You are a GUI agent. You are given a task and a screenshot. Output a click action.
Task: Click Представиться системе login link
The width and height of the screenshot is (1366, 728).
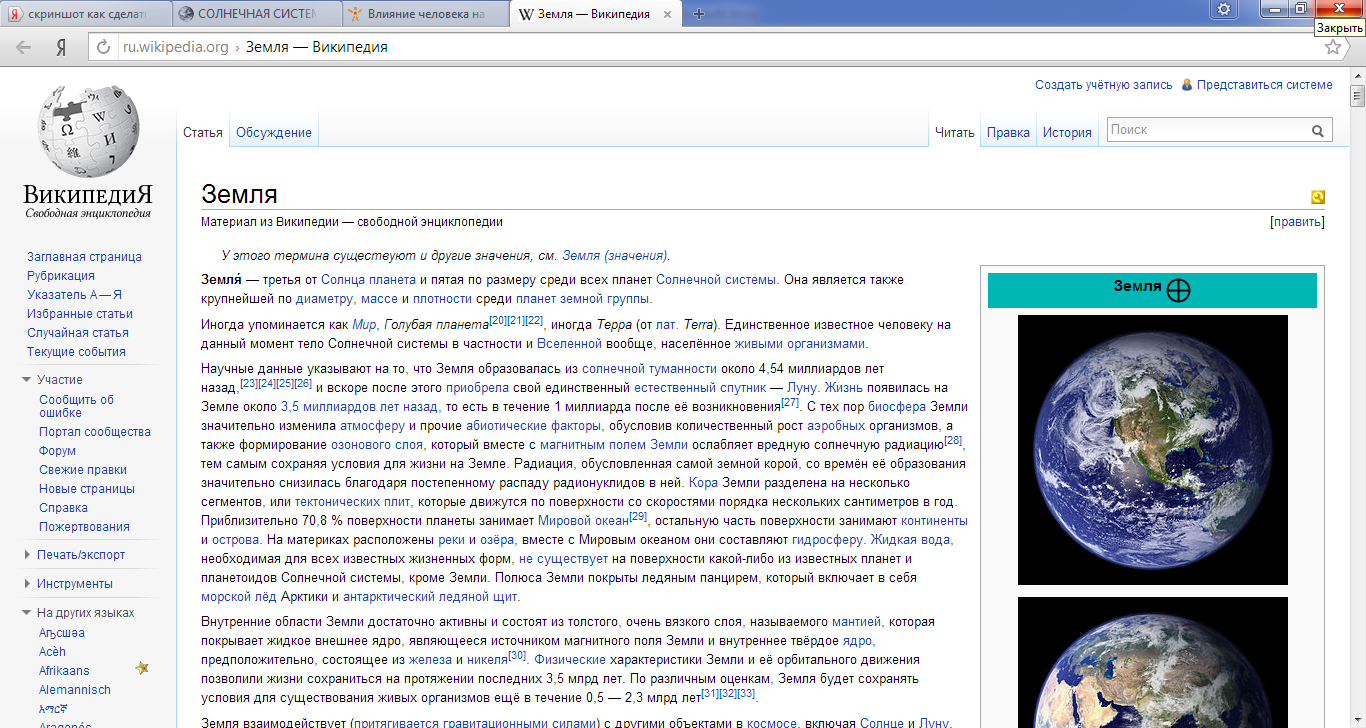click(1265, 85)
